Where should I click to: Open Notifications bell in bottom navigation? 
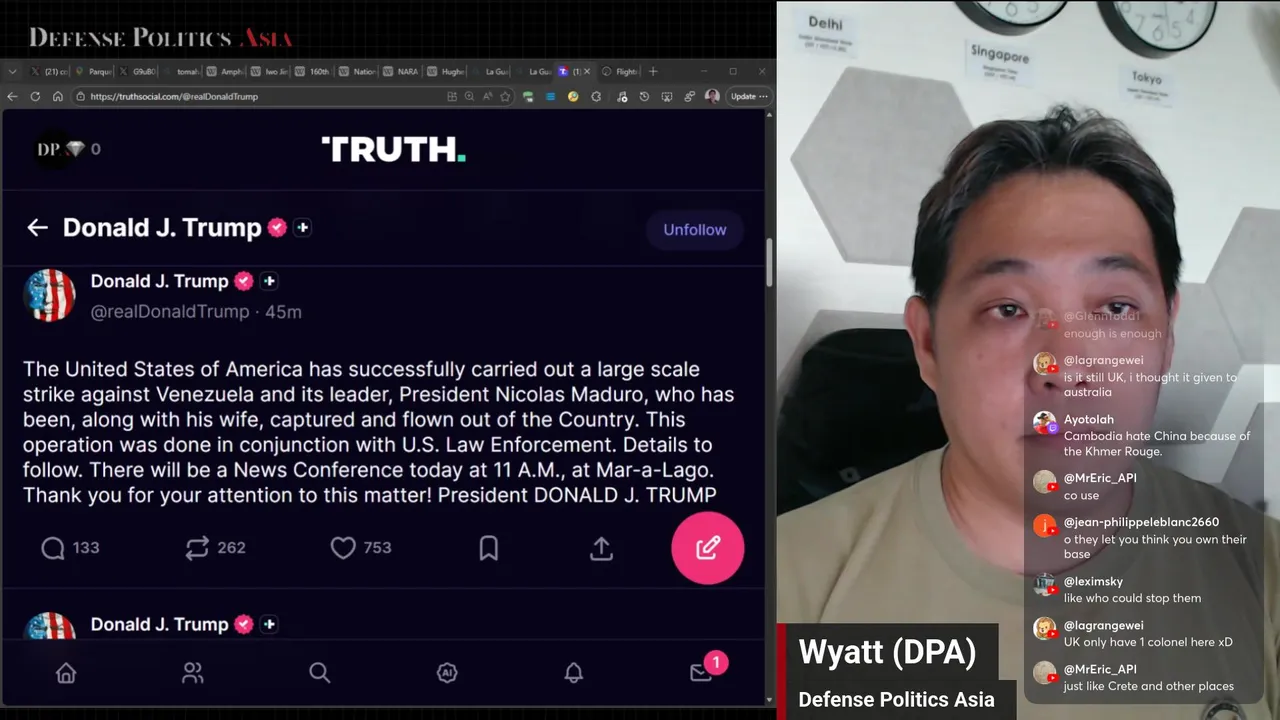(x=574, y=674)
